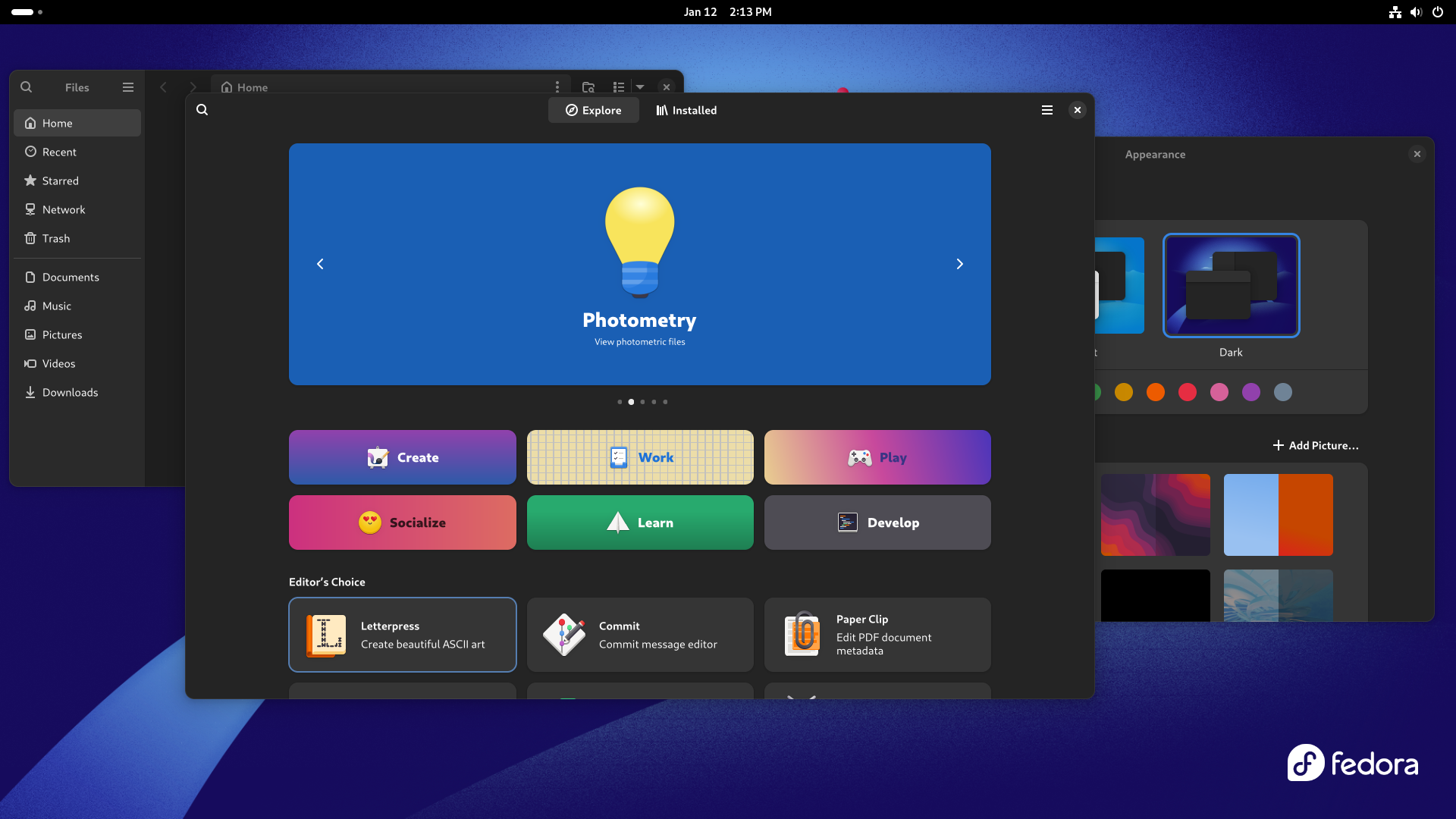Open the Develop category tile

(877, 522)
